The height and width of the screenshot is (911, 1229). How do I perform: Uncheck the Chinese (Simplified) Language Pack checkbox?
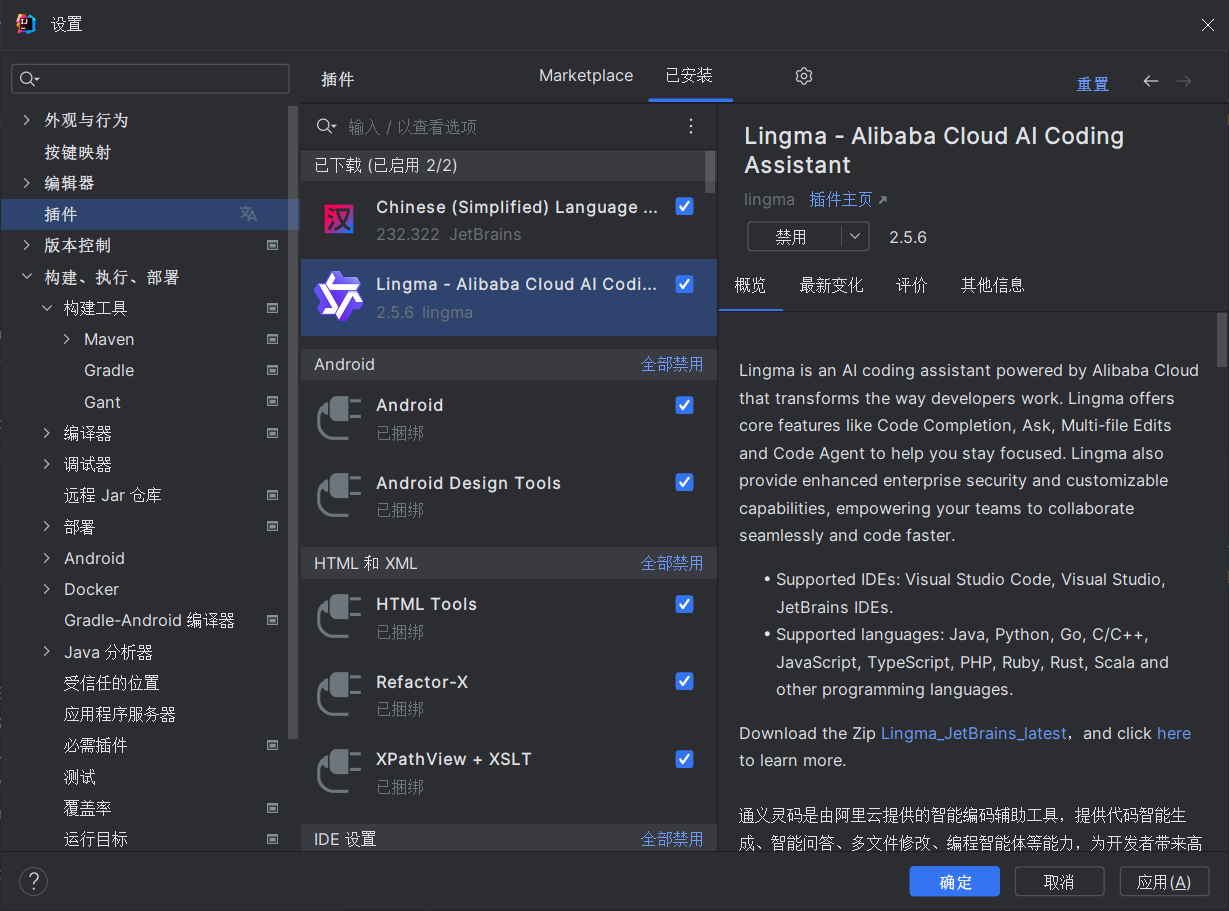coord(684,206)
